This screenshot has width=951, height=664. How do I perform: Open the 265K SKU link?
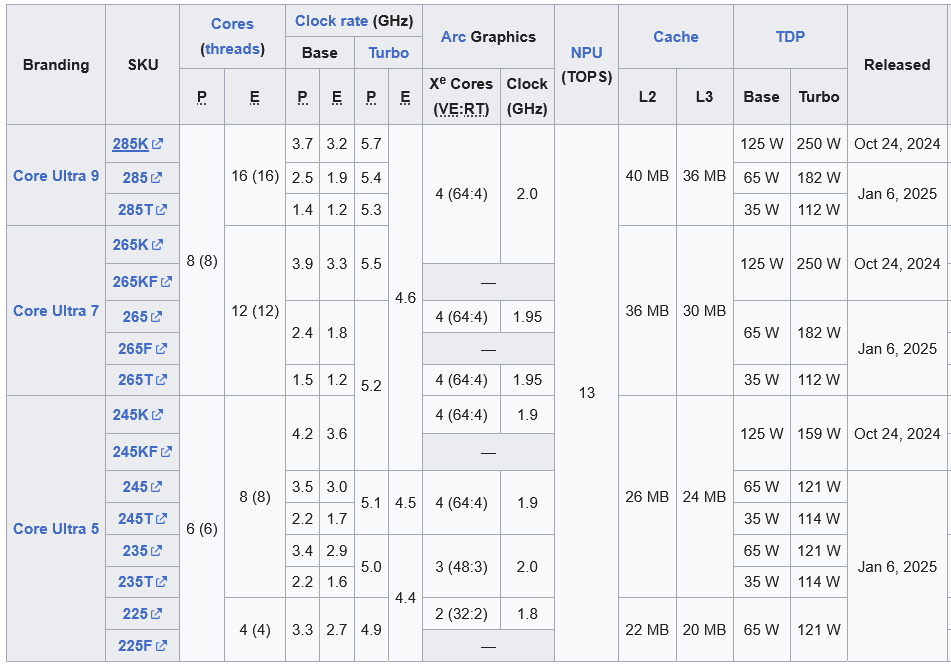click(130, 244)
